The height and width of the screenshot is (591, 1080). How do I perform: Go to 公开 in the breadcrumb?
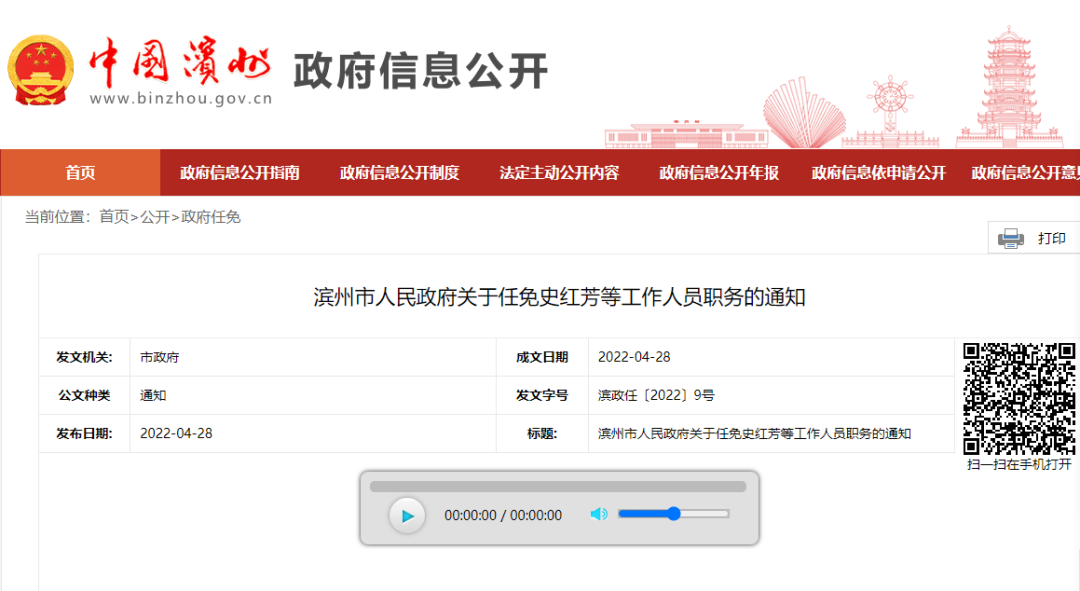coord(155,217)
